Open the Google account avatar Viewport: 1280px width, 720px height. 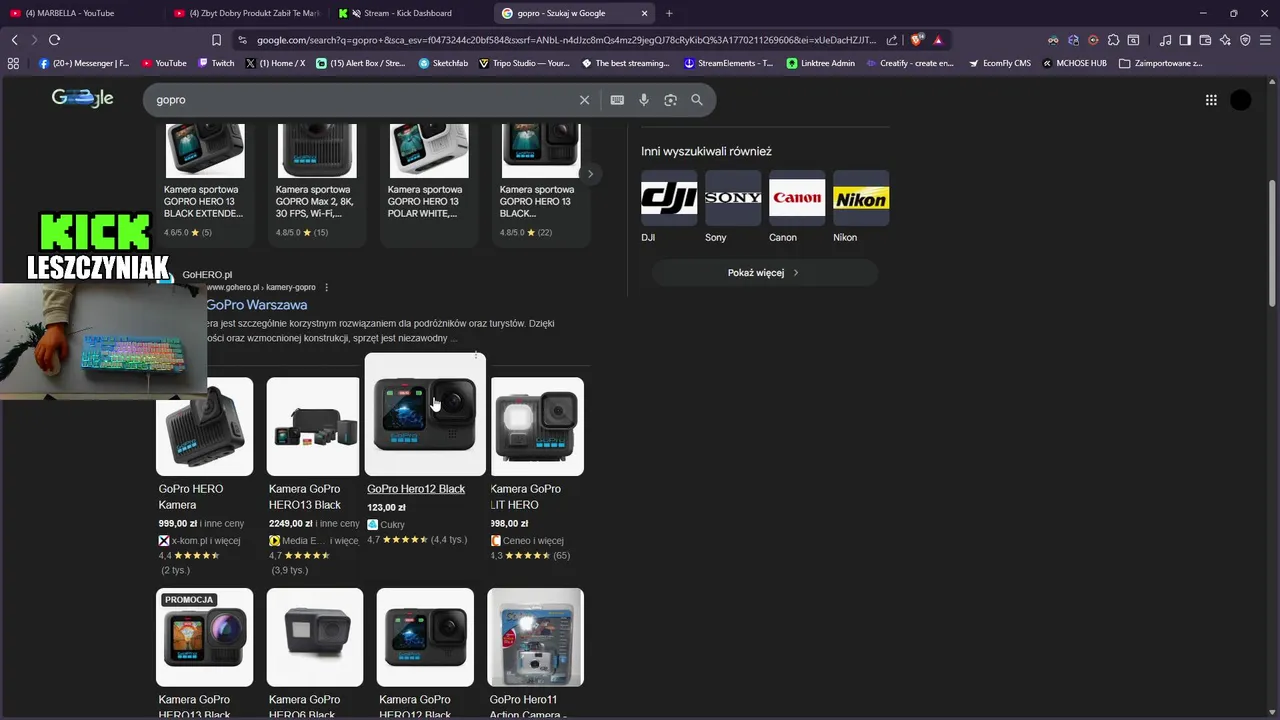pyautogui.click(x=1241, y=100)
